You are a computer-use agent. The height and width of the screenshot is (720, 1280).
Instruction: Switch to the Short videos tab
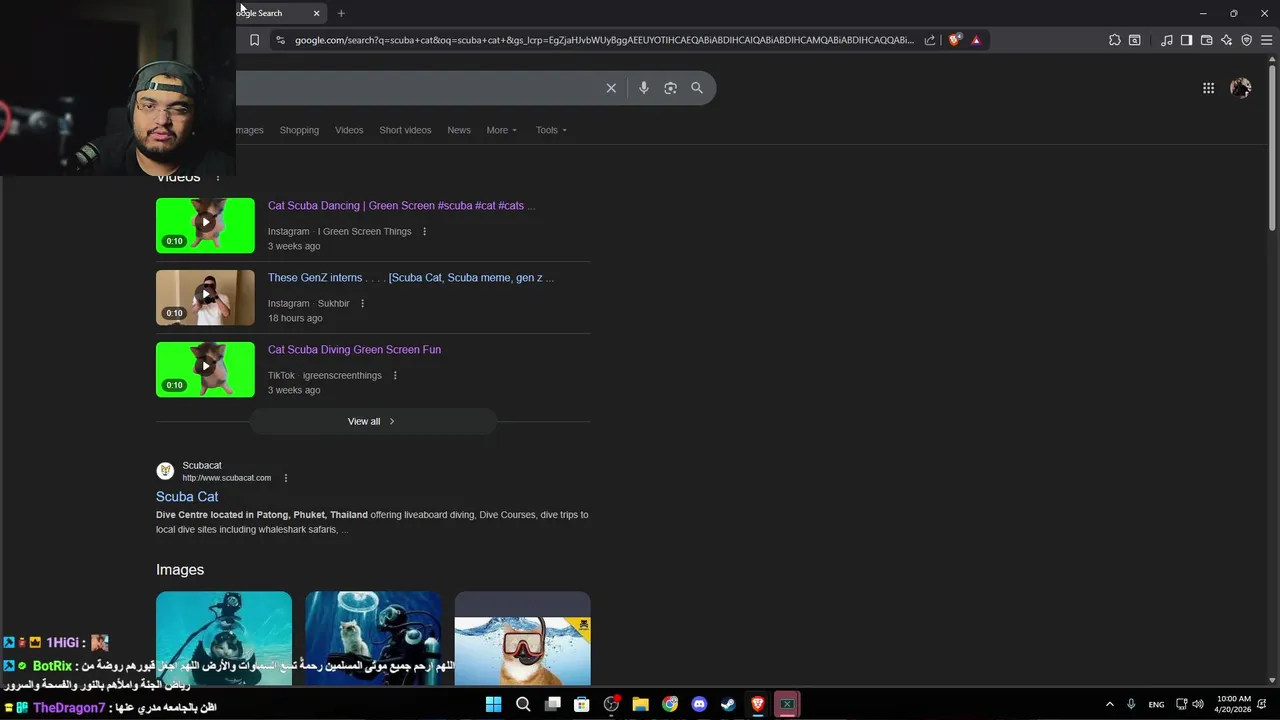click(405, 130)
